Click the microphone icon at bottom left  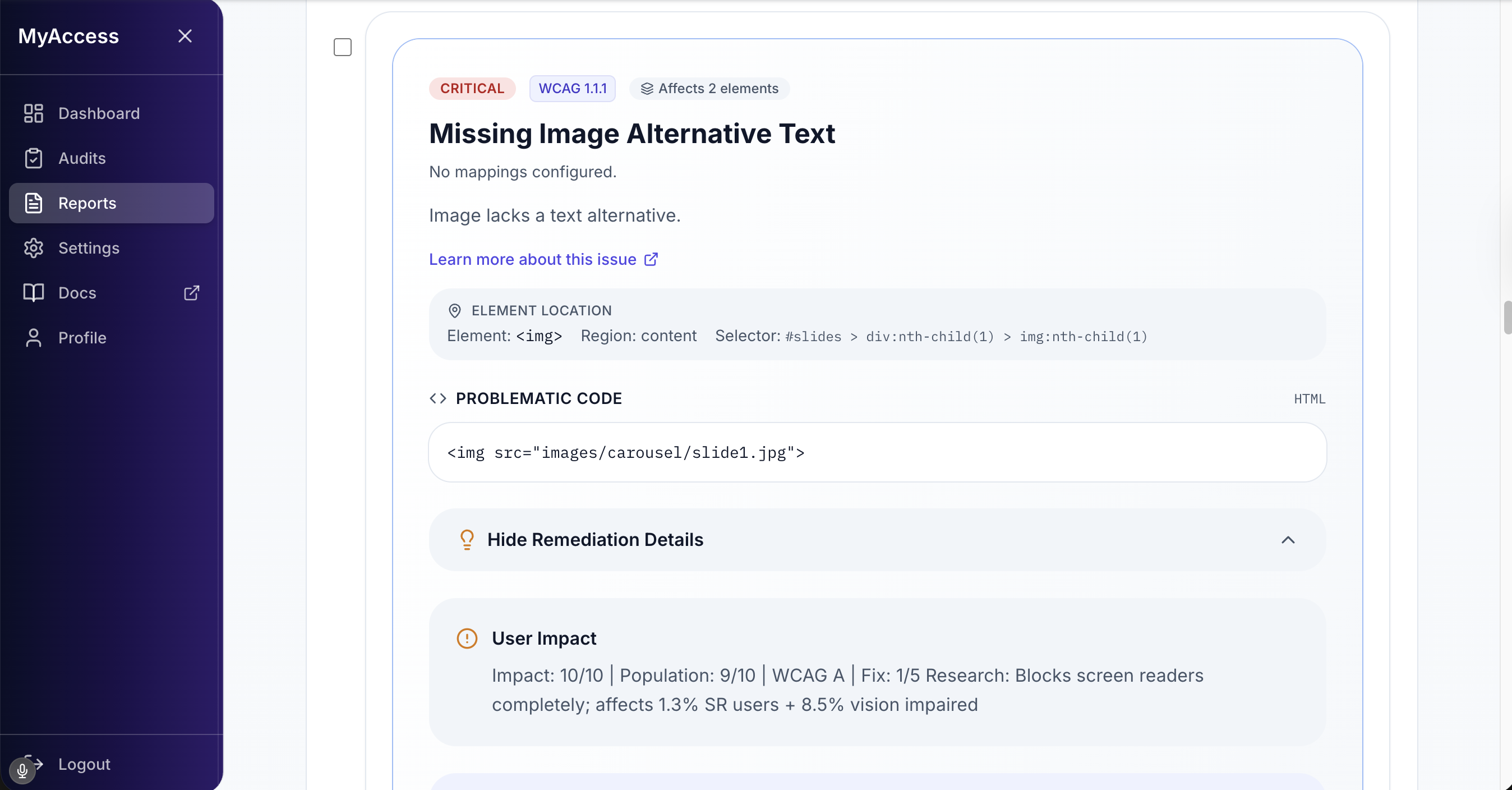(x=22, y=770)
